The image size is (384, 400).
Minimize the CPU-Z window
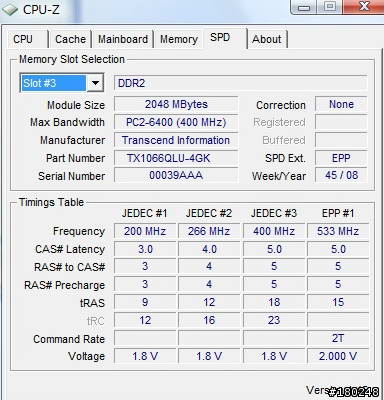pyautogui.click(x=304, y=7)
